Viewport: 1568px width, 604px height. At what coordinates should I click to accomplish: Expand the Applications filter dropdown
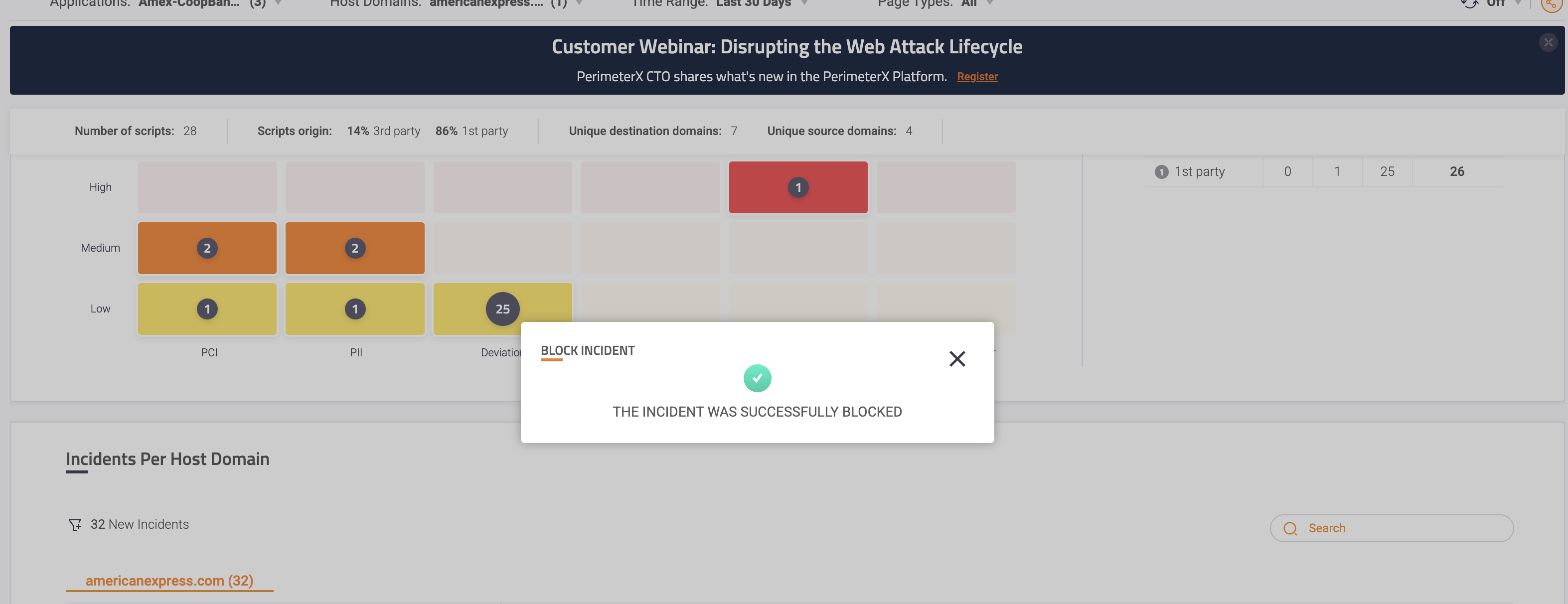(278, 3)
